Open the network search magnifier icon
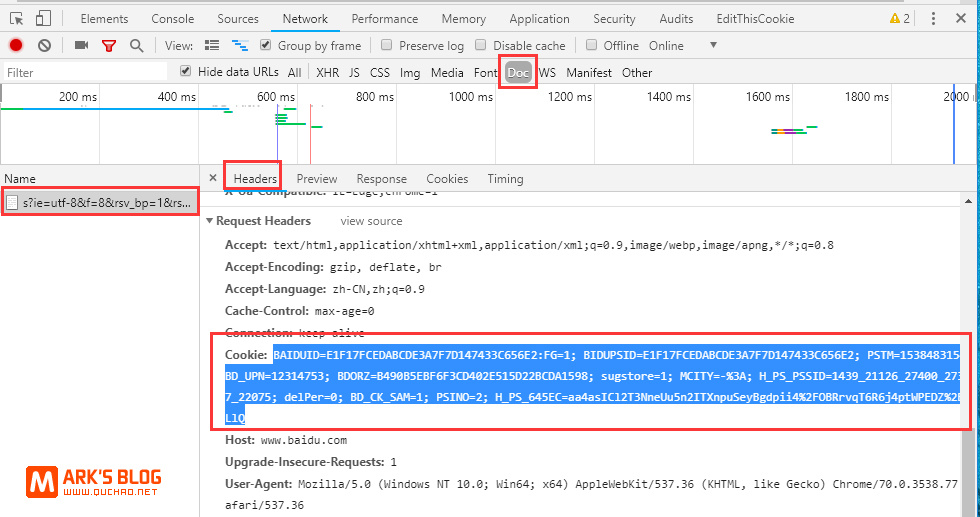This screenshot has height=517, width=980. point(136,46)
